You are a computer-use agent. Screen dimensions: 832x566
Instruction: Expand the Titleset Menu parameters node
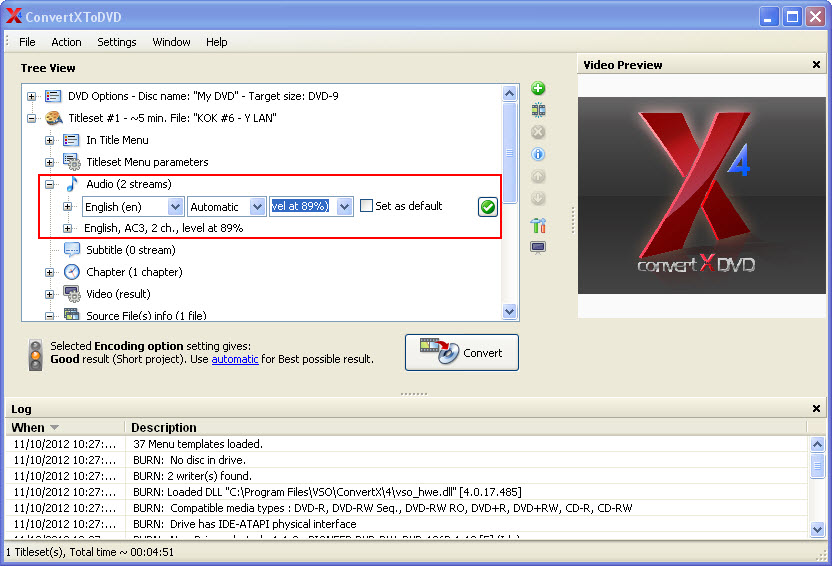tap(49, 162)
